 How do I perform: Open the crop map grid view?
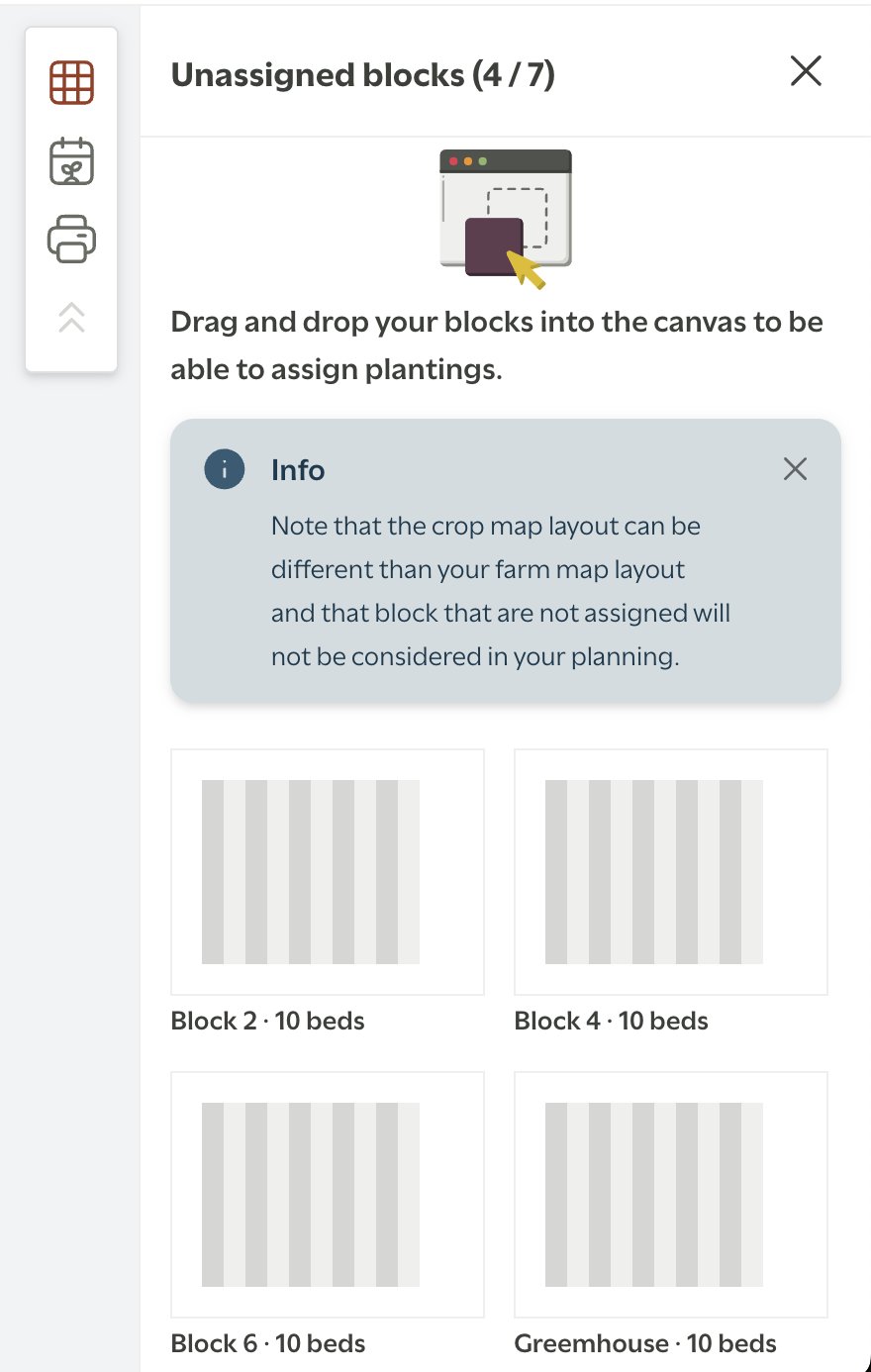pos(71,82)
